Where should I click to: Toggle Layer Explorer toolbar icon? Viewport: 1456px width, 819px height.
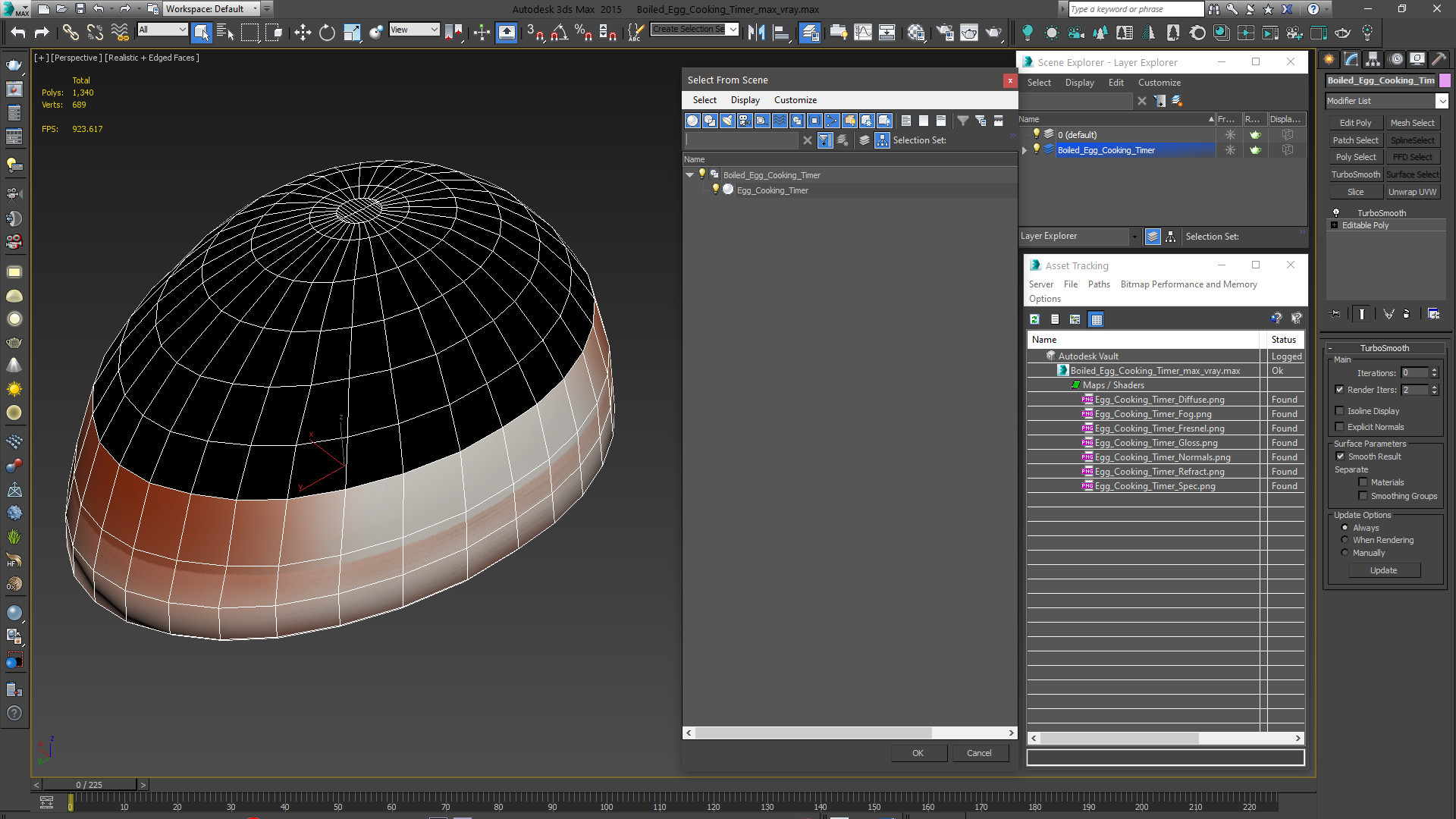[810, 32]
